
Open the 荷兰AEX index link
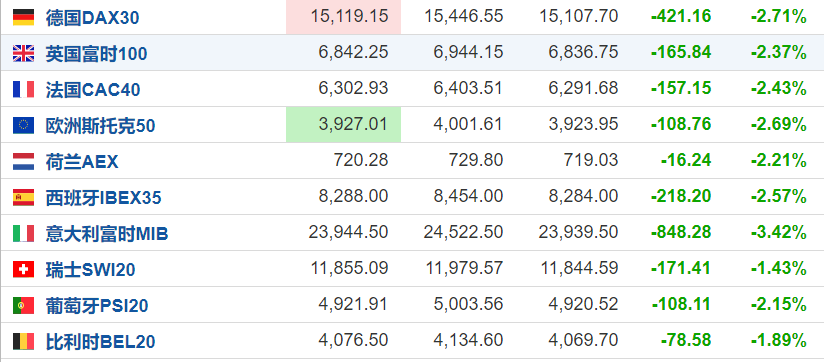(x=82, y=162)
